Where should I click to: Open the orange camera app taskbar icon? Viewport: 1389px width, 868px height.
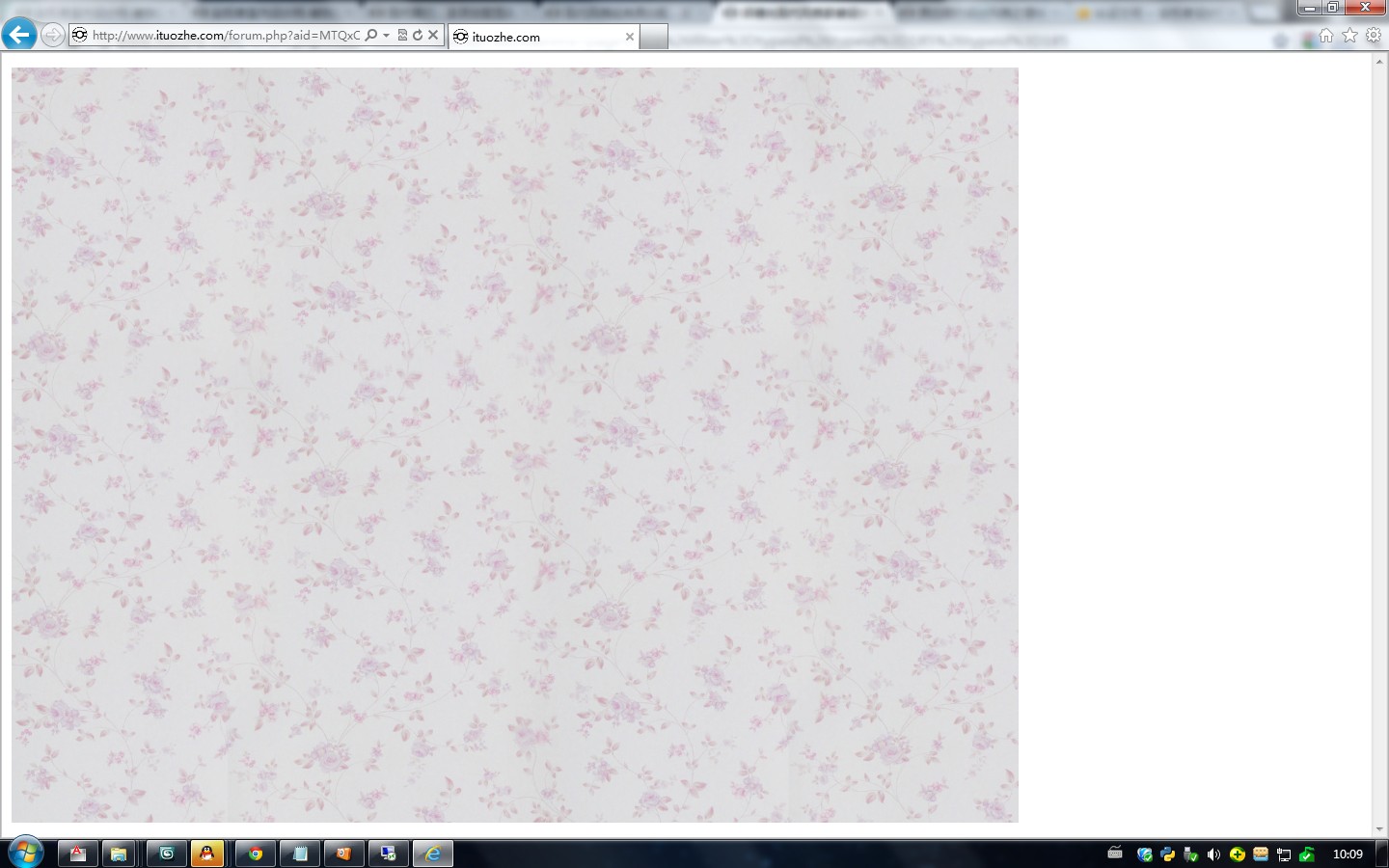pyautogui.click(x=343, y=854)
